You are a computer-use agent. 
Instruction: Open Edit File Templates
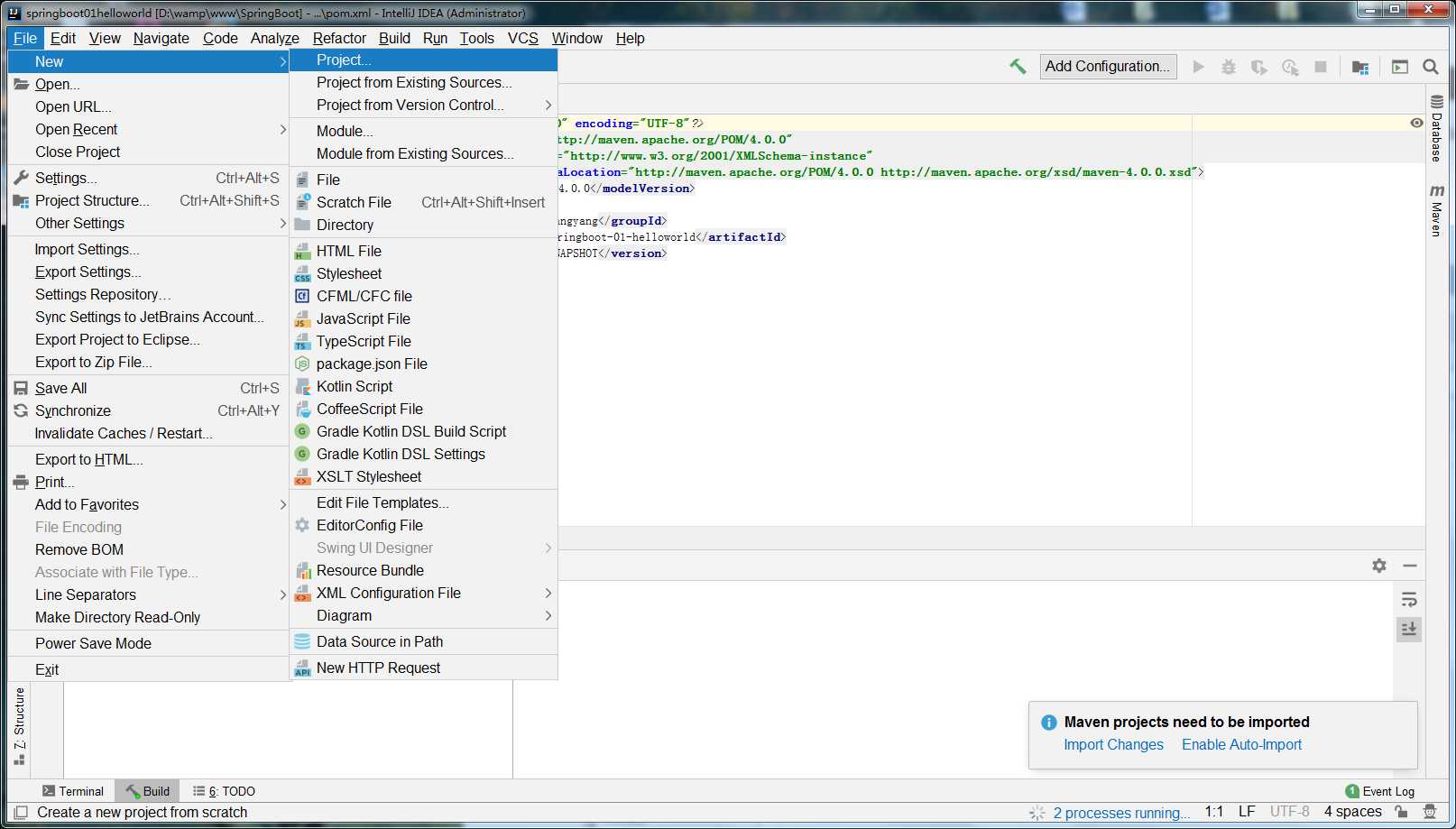pyautogui.click(x=423, y=502)
